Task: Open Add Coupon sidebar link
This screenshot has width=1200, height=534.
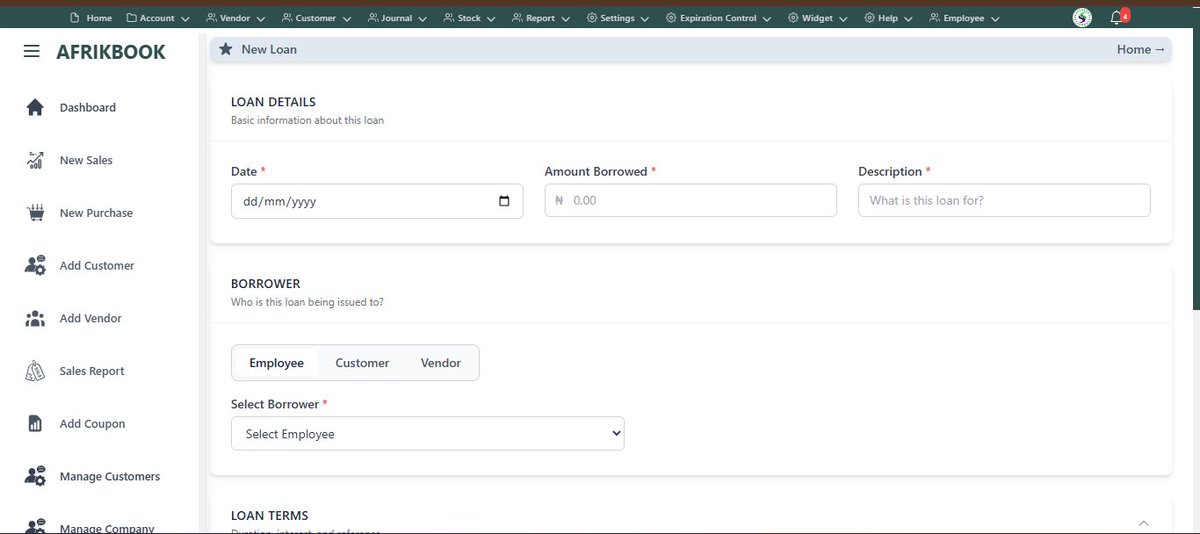Action: point(92,424)
